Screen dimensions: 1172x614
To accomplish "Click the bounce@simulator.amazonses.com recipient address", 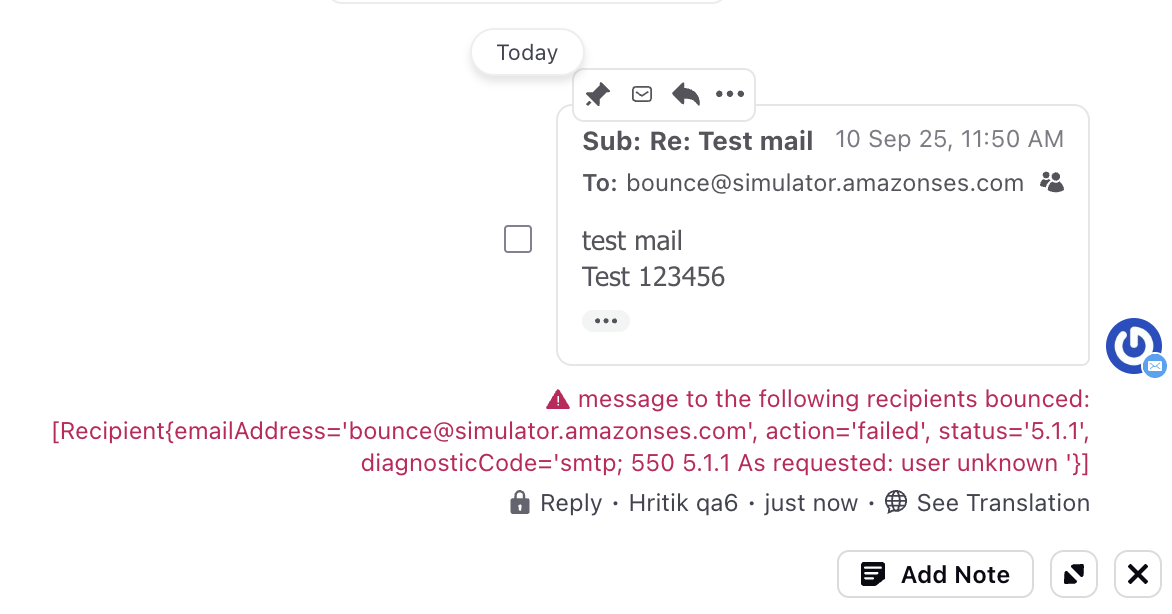I will coord(824,182).
